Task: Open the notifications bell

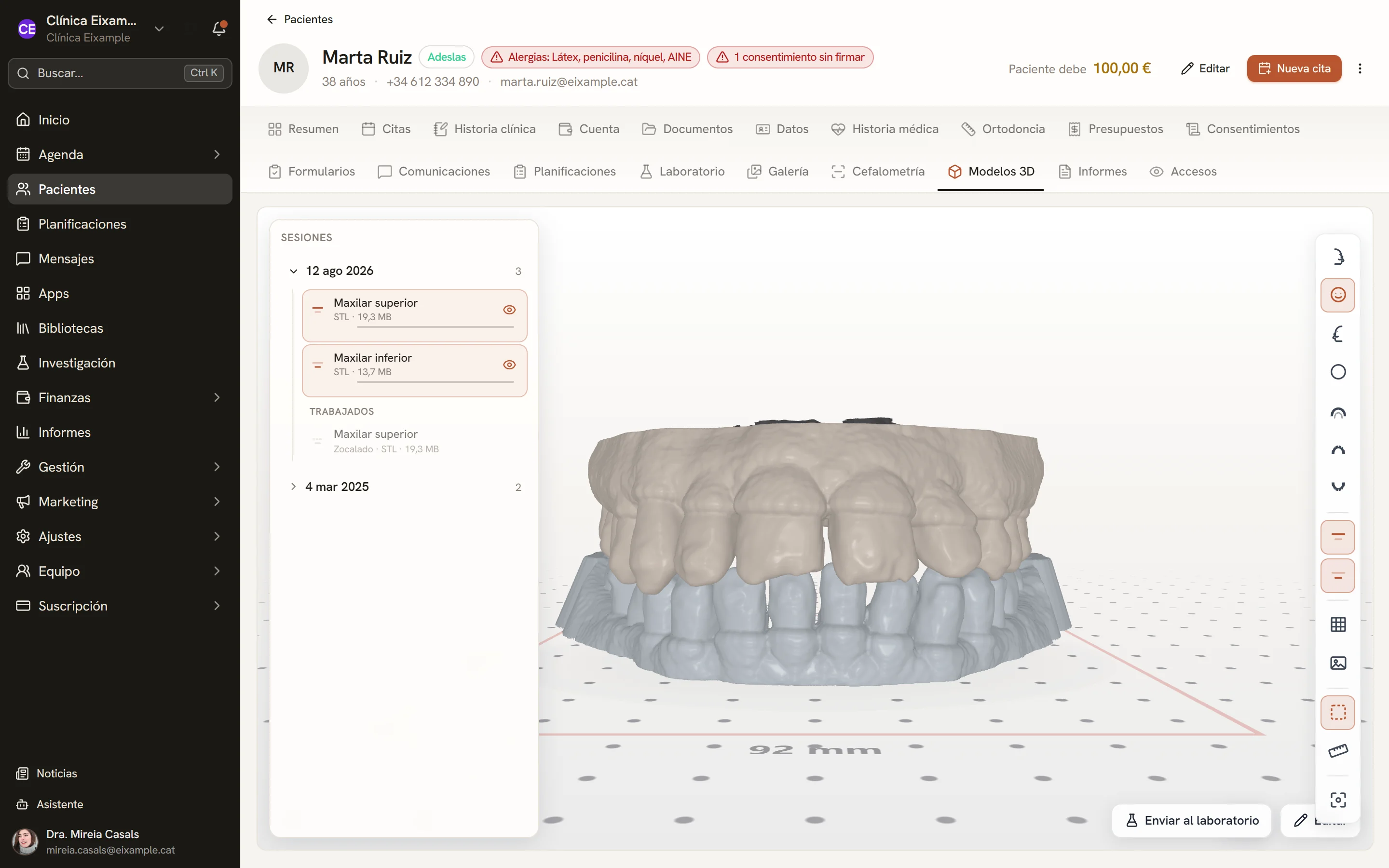Action: click(218, 29)
